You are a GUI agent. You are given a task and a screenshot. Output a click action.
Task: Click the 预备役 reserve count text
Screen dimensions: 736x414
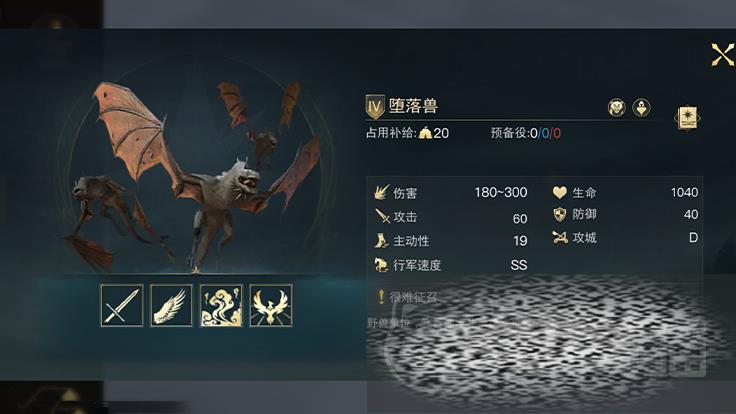(x=525, y=133)
